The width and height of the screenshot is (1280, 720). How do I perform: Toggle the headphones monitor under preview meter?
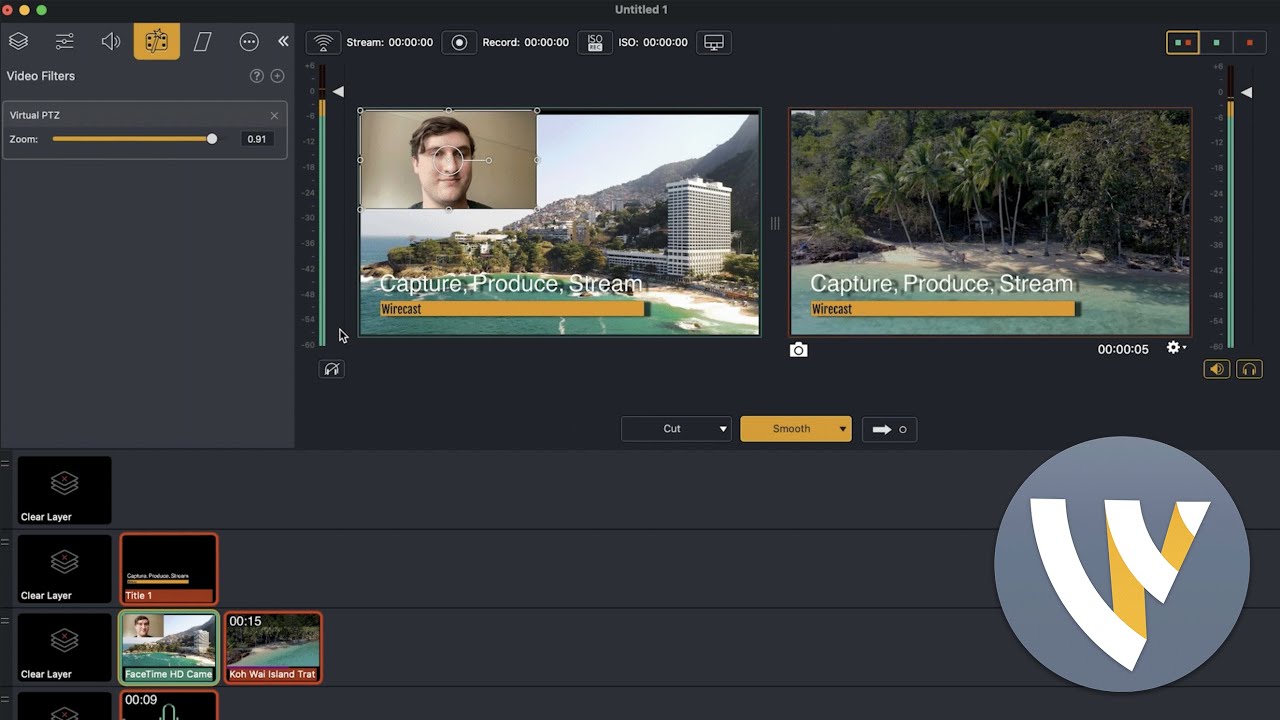pos(331,369)
